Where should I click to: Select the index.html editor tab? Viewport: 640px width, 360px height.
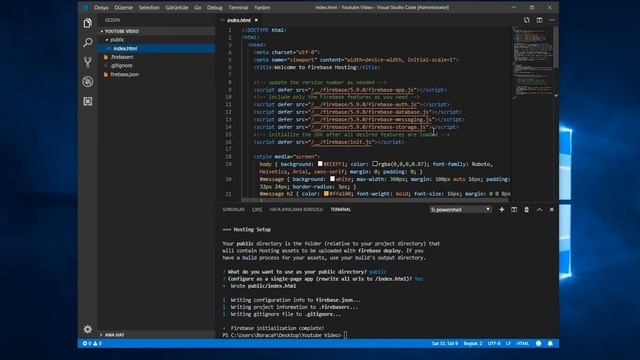tap(238, 20)
